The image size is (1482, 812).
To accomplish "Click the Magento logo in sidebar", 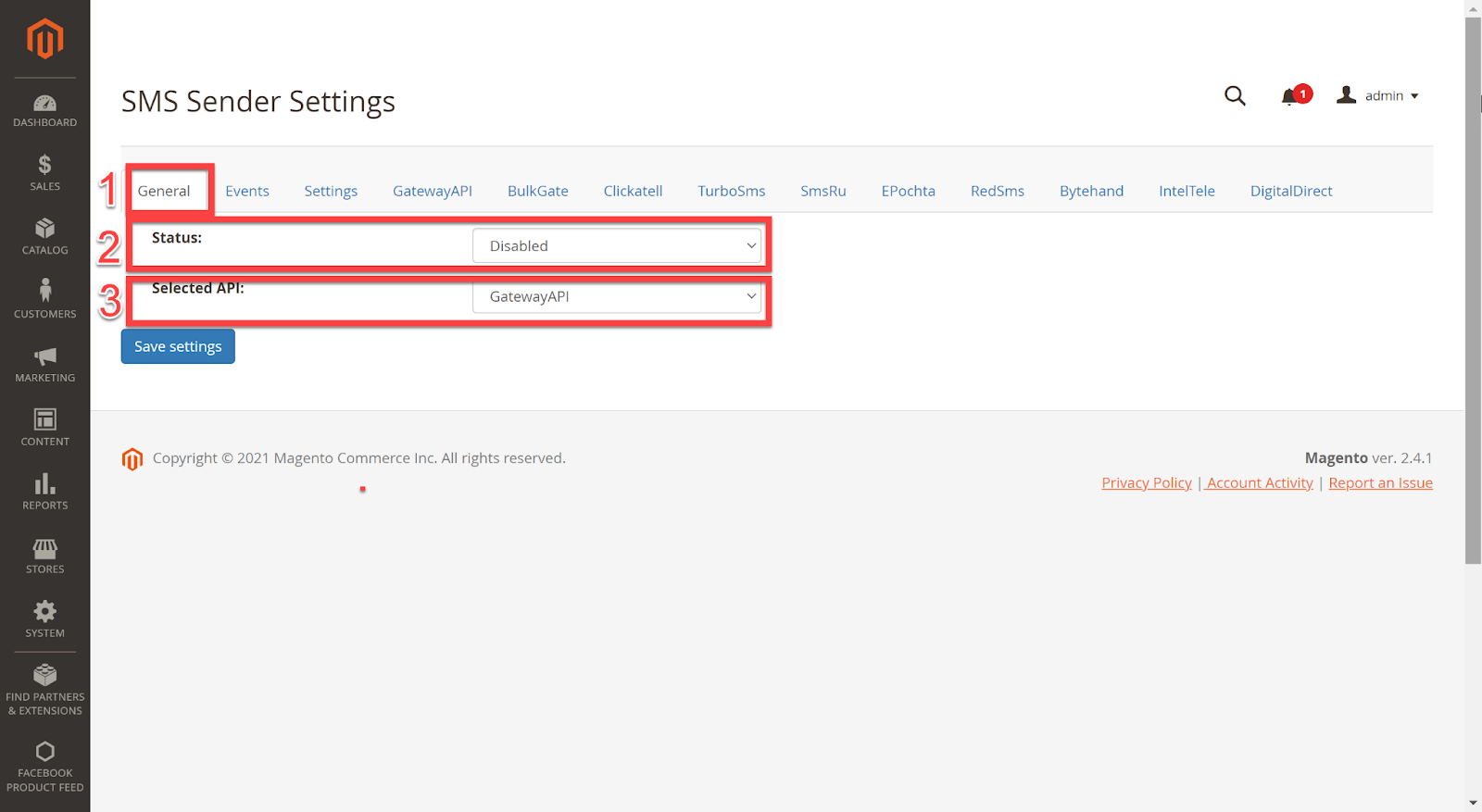I will [x=44, y=39].
